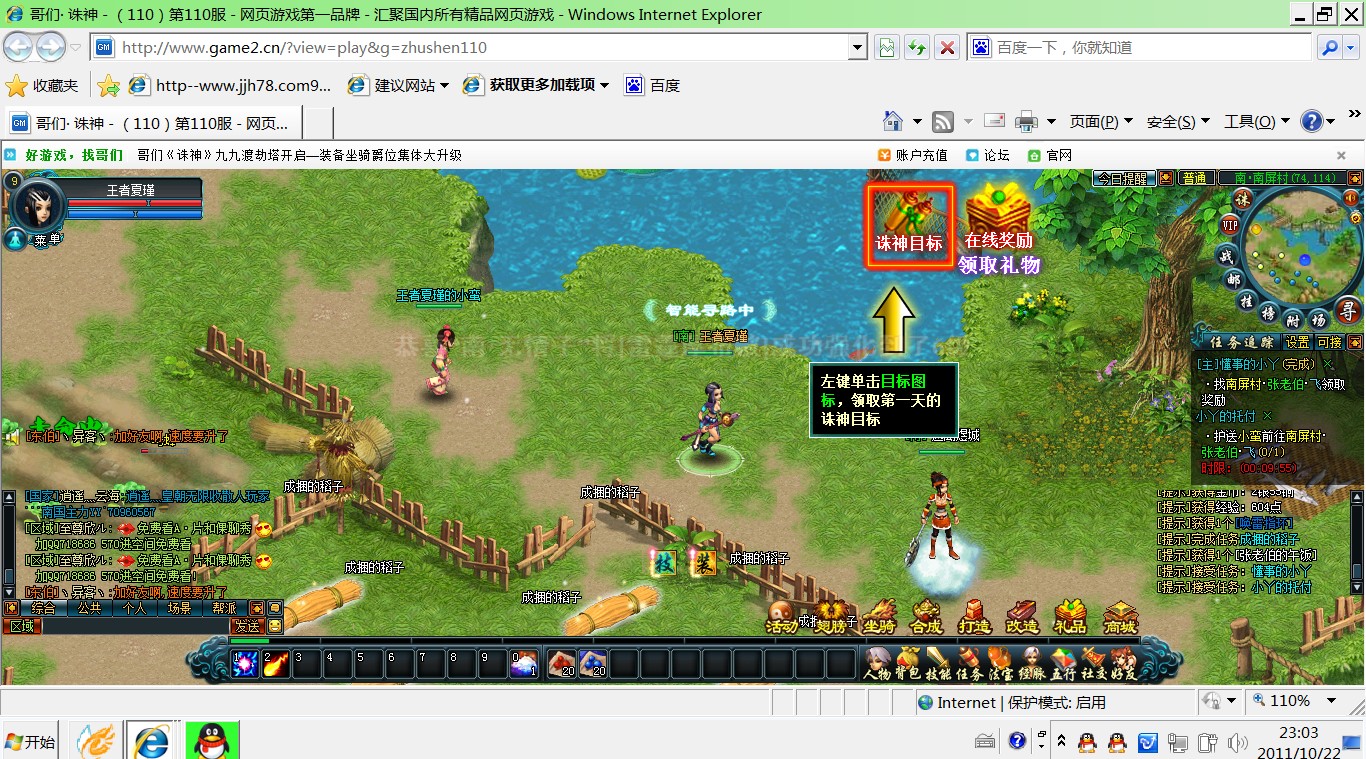Image resolution: width=1366 pixels, height=759 pixels.
Task: Click the 挂 auto-play button by minimap
Action: coord(1247,301)
